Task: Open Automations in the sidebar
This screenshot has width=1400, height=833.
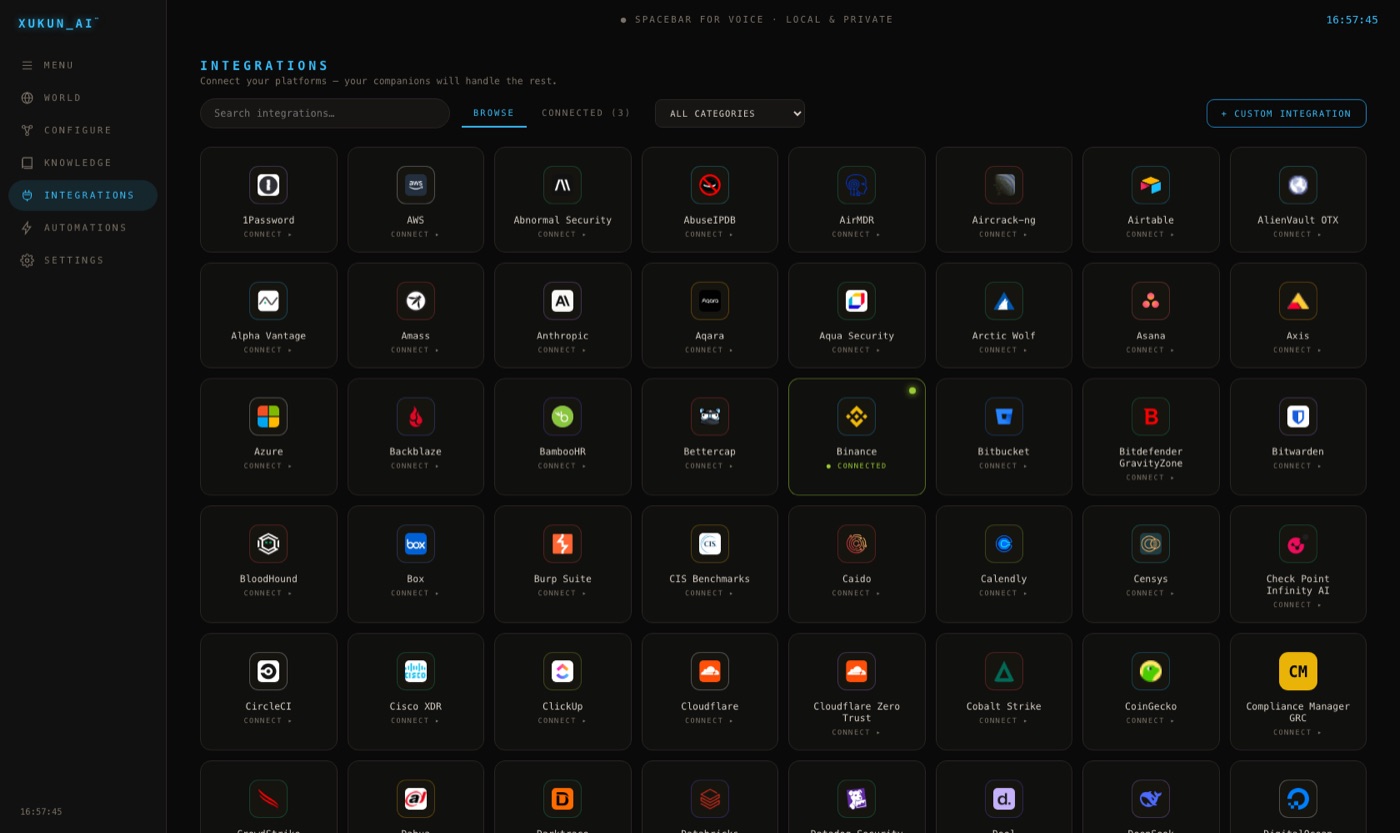Action: 83,228
